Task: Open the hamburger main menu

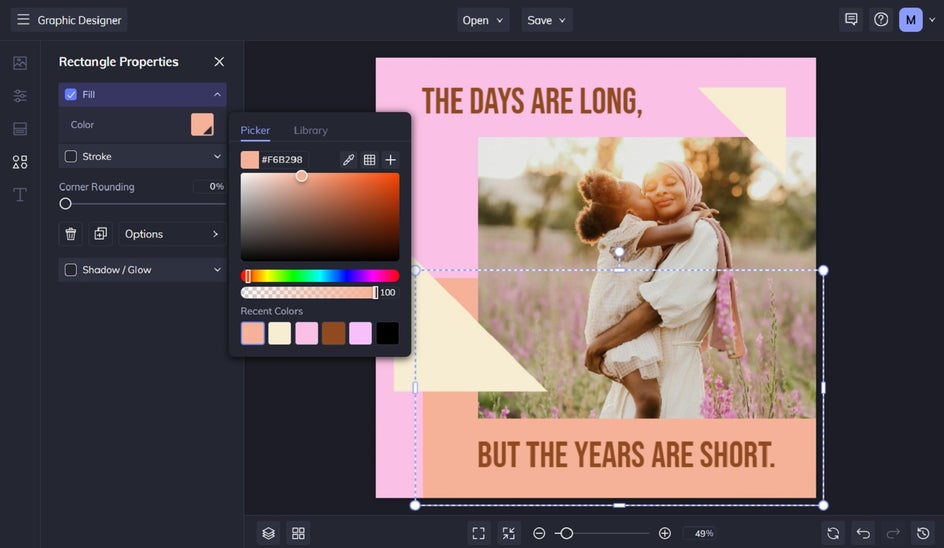Action: click(23, 20)
